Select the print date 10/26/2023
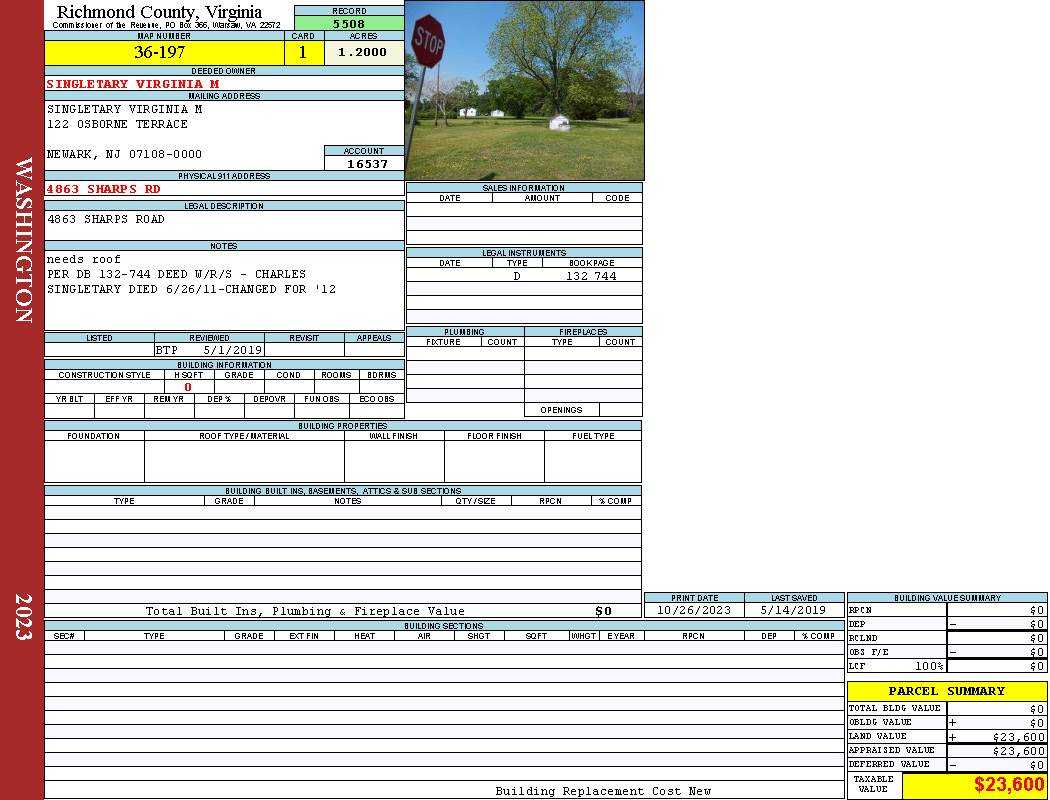The width and height of the screenshot is (1050, 800). 694,610
